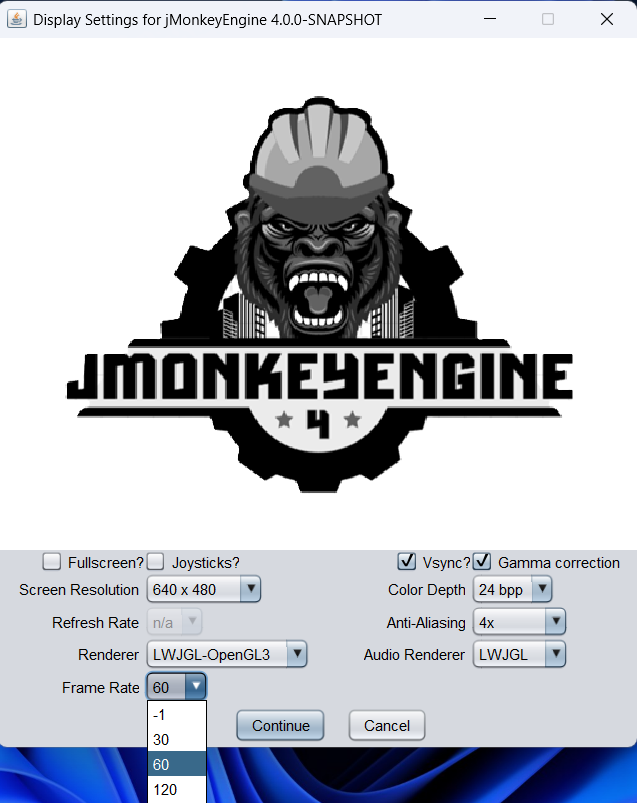The image size is (637, 803).
Task: Click the Frame Rate label
Action: tap(100, 687)
